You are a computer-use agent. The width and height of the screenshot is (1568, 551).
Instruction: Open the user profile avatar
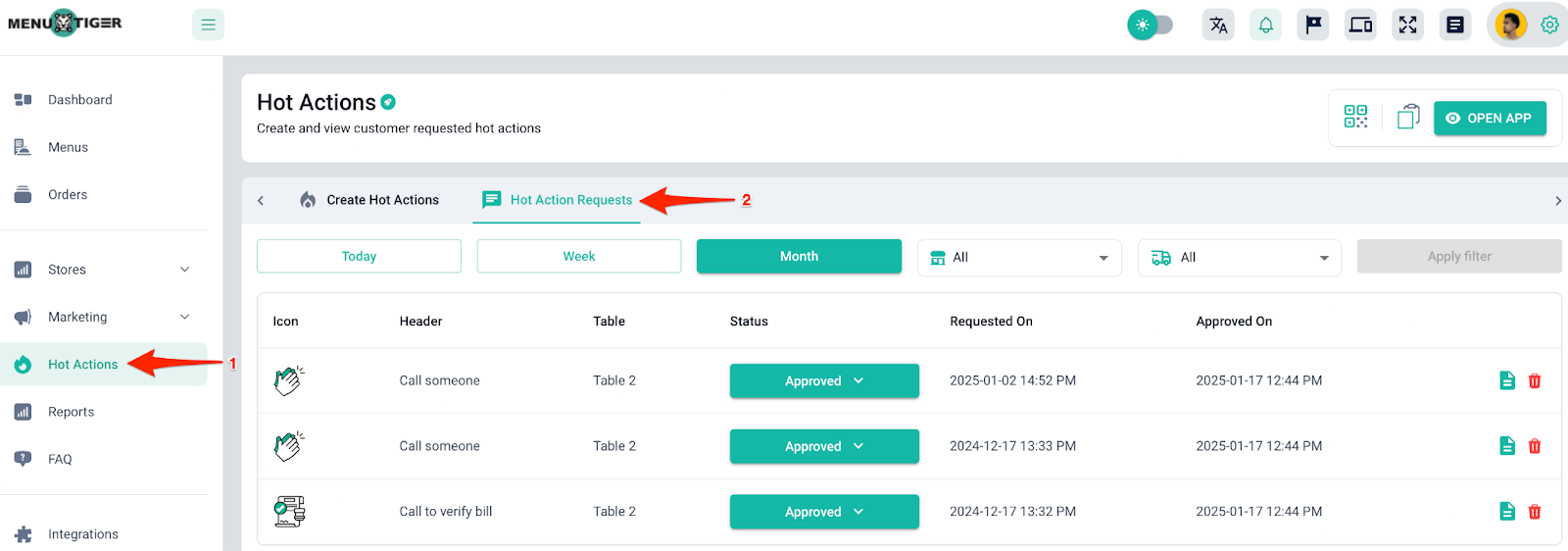[x=1511, y=25]
